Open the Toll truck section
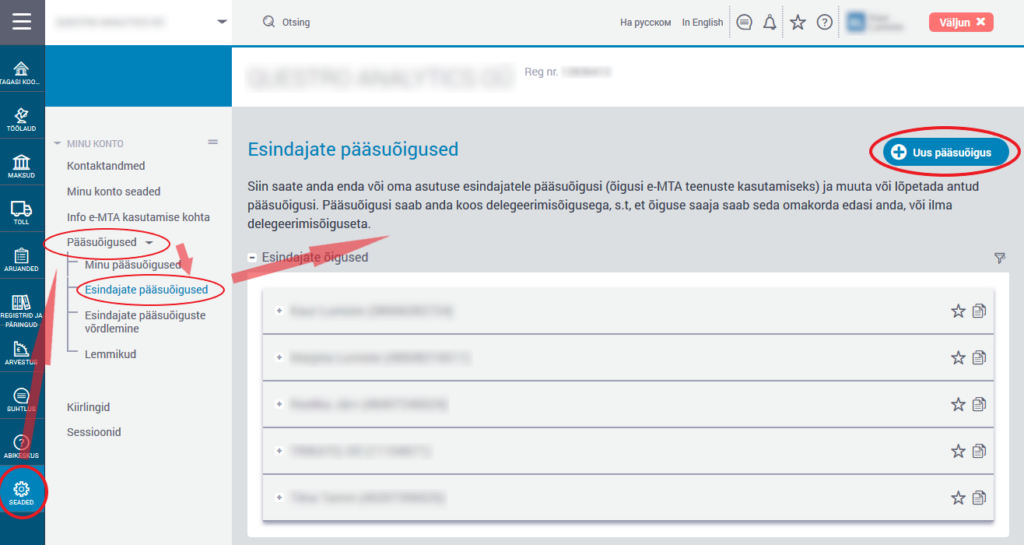The width and height of the screenshot is (1024, 545). [22, 213]
